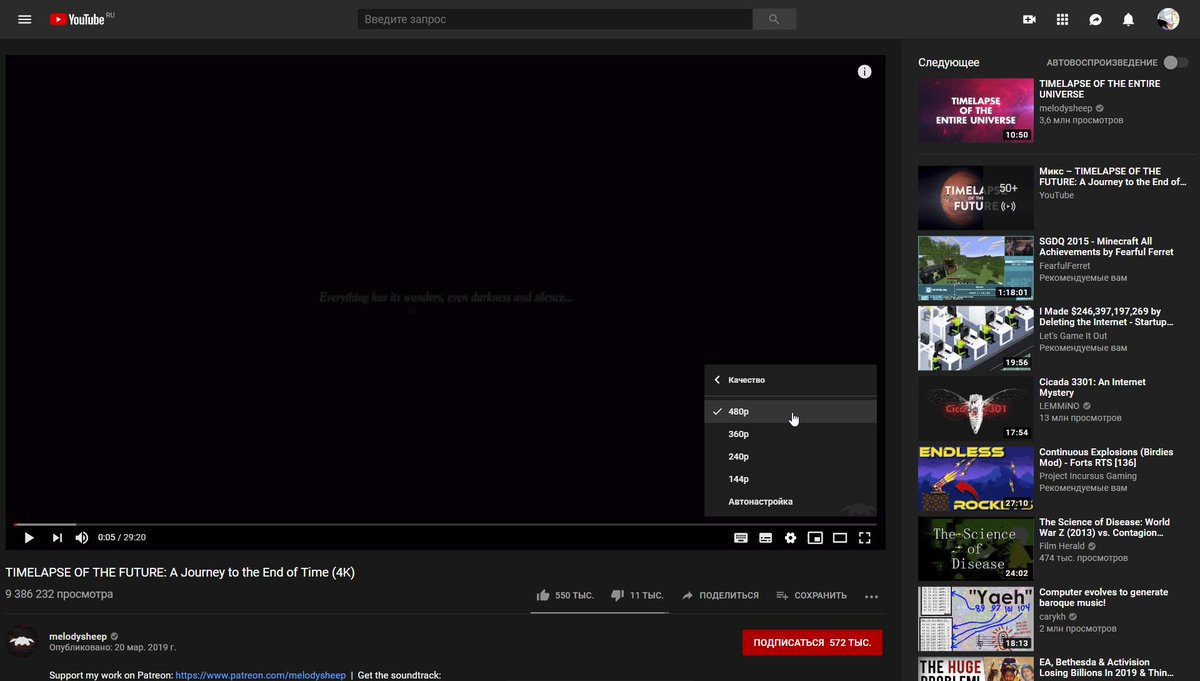The image size is (1200, 681).
Task: Skip to the next video
Action: click(x=57, y=538)
